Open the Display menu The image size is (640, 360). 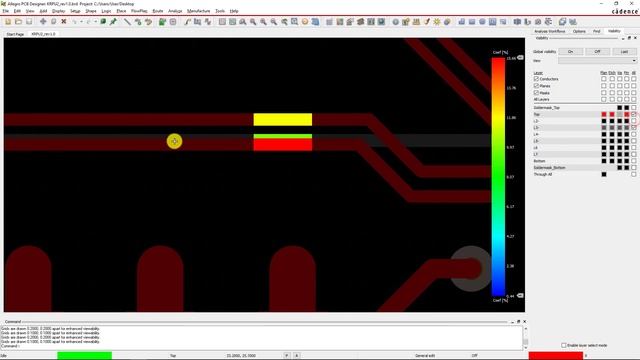58,11
